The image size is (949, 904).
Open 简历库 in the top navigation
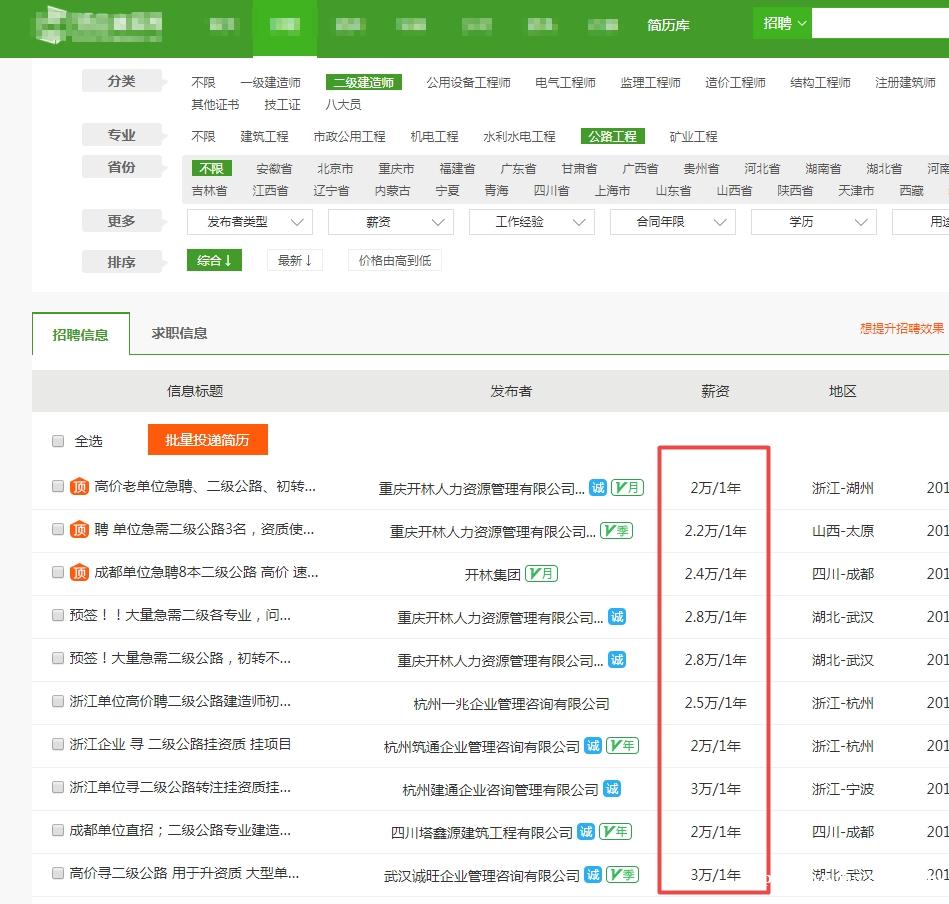[668, 25]
